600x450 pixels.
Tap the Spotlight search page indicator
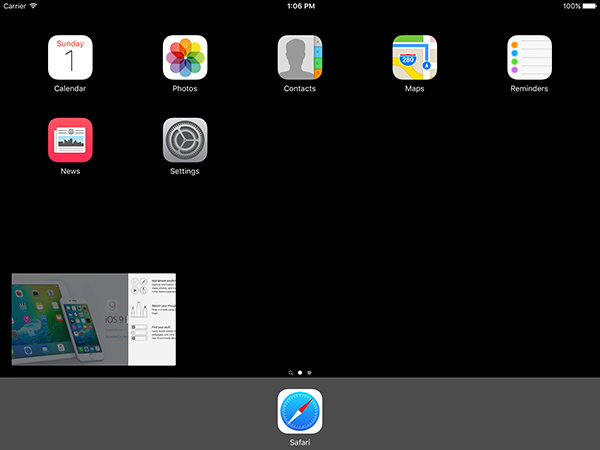290,373
